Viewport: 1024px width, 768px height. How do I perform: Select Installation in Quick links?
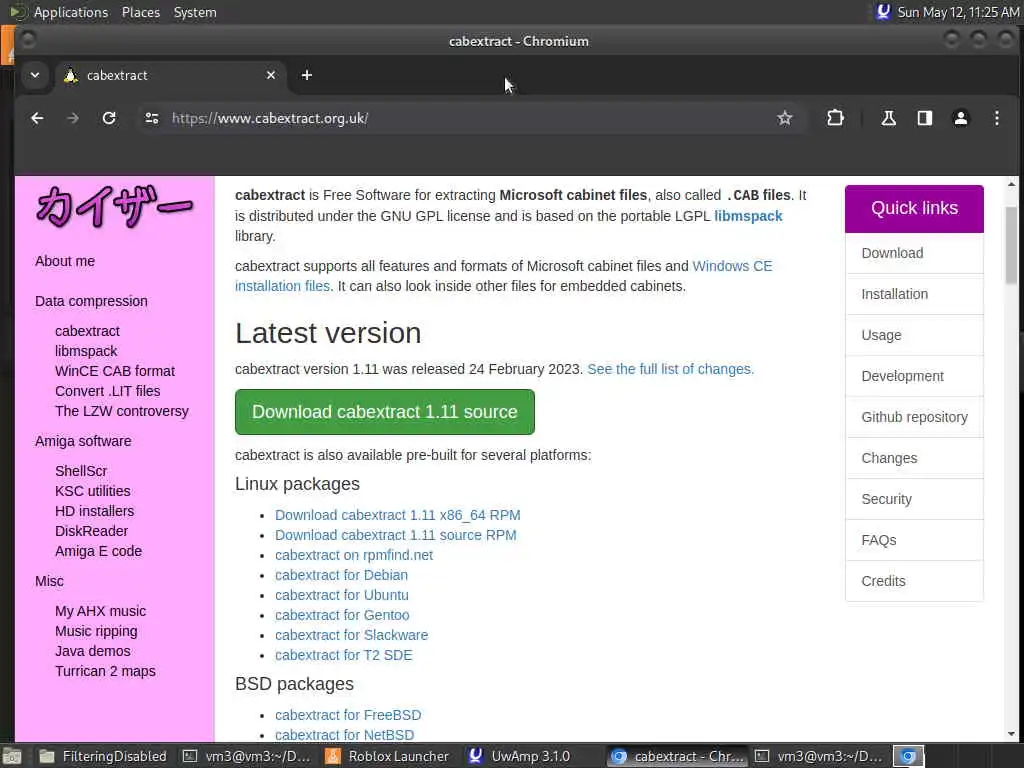click(x=914, y=295)
